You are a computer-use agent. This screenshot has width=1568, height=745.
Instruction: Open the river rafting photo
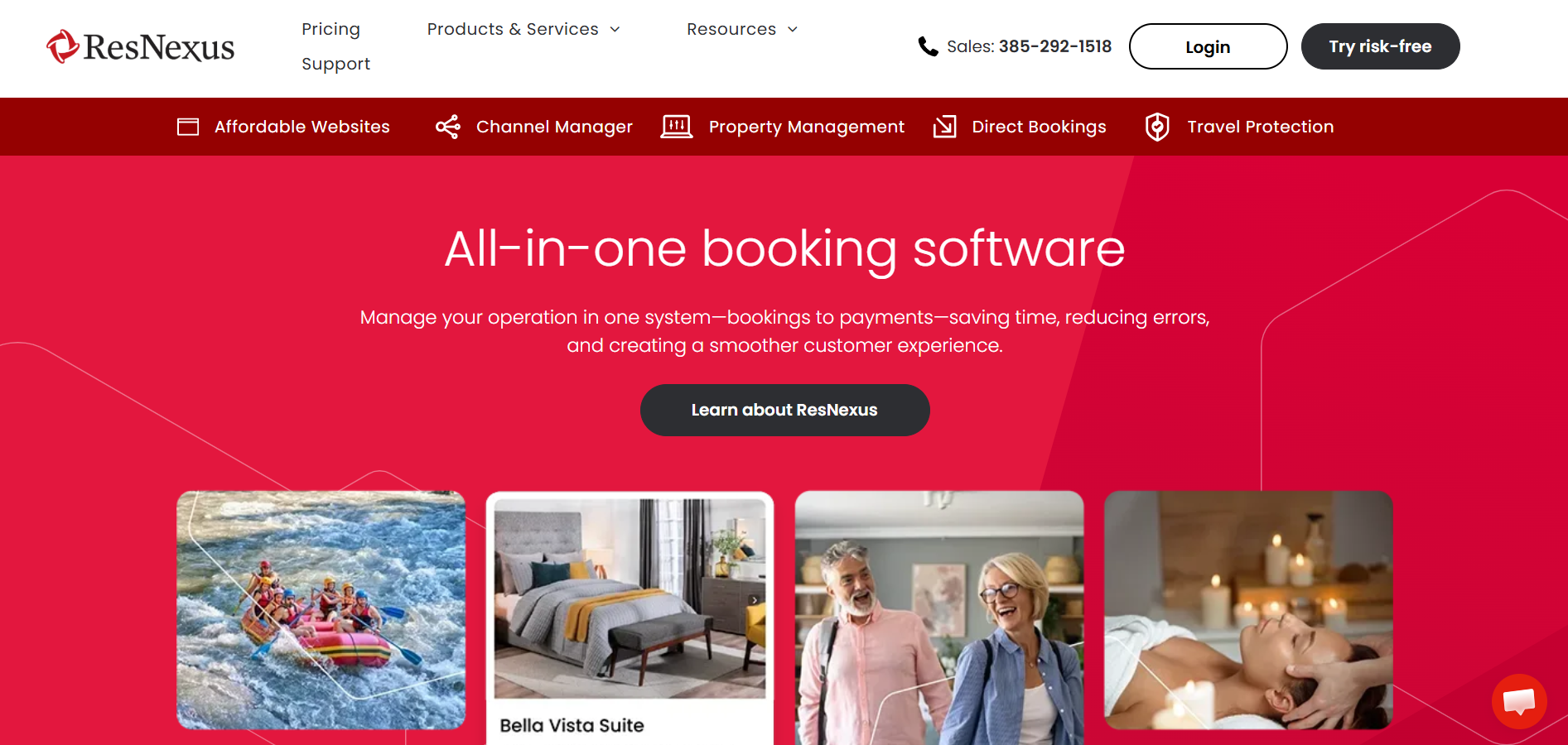[x=321, y=610]
